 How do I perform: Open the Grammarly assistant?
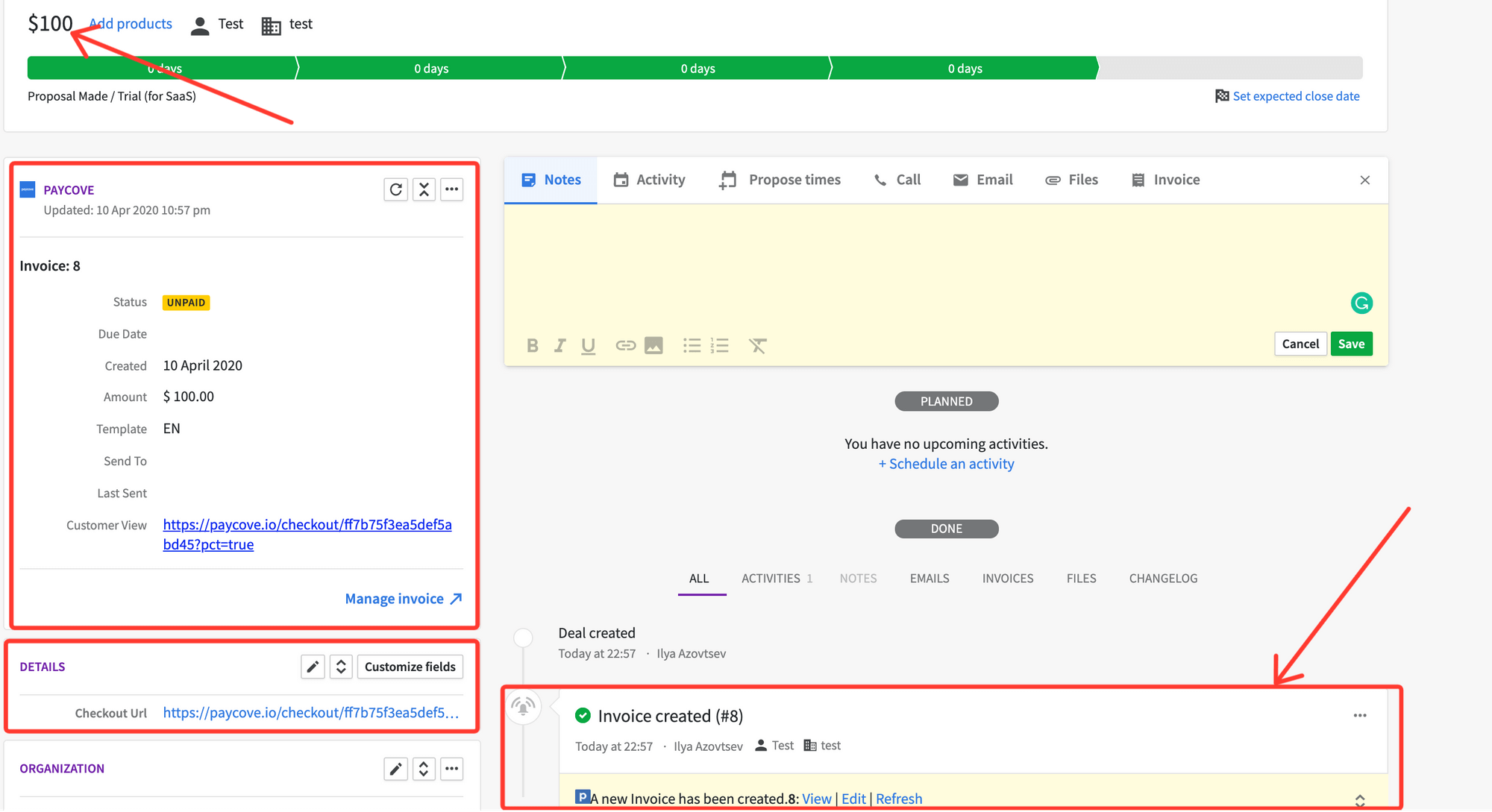[x=1362, y=303]
